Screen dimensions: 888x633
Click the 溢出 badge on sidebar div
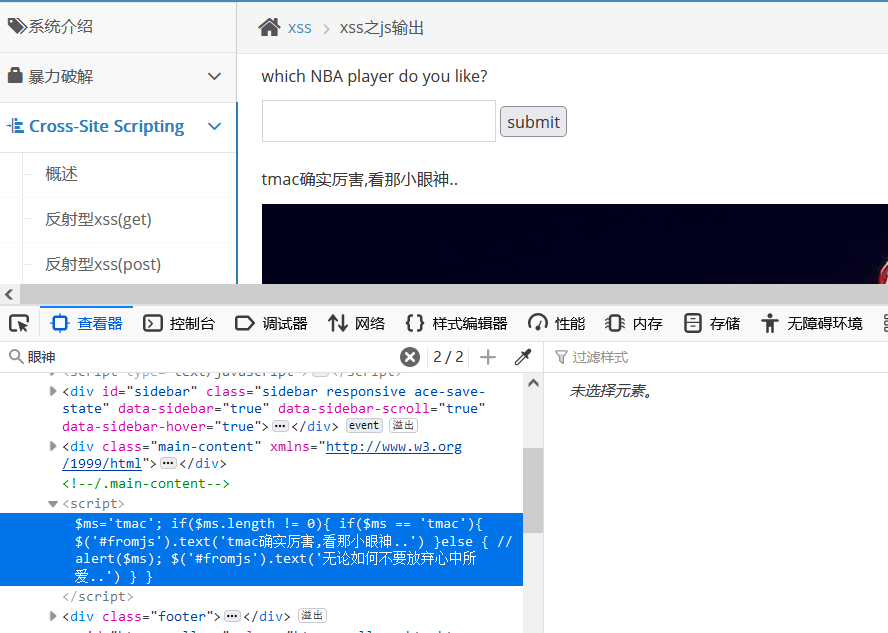(x=403, y=425)
